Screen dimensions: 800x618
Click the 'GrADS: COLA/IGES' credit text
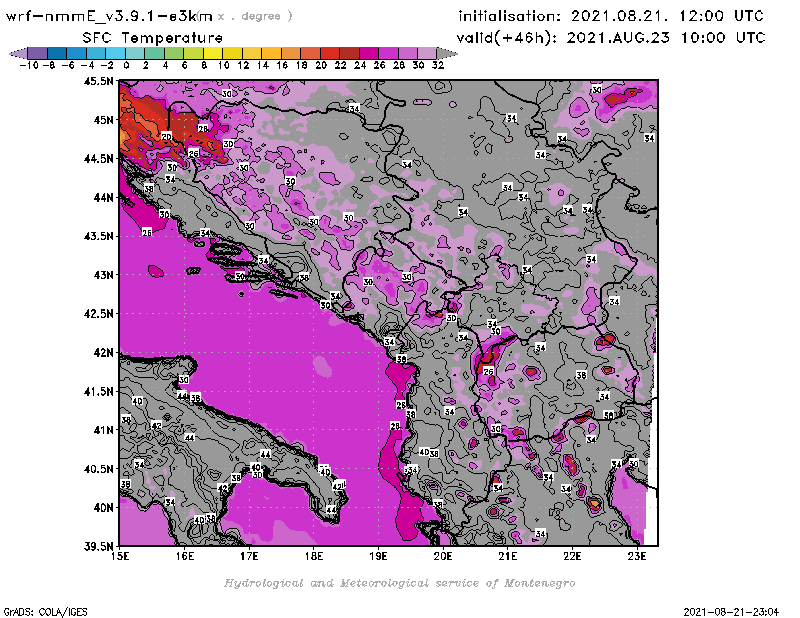tap(45, 612)
